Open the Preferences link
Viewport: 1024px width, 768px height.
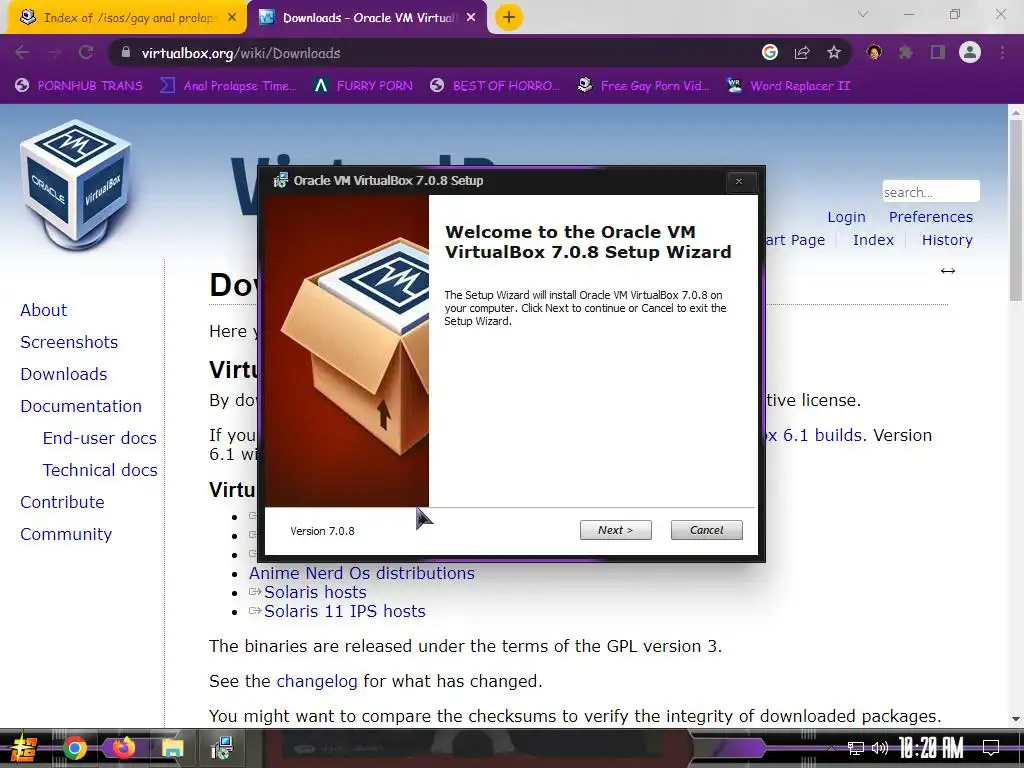point(931,217)
